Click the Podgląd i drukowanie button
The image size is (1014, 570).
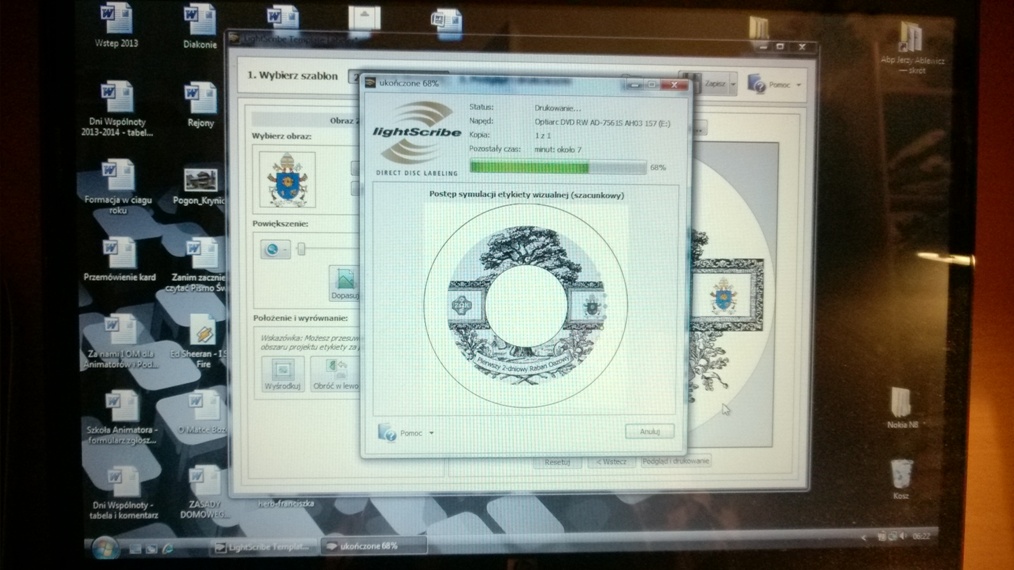point(676,461)
